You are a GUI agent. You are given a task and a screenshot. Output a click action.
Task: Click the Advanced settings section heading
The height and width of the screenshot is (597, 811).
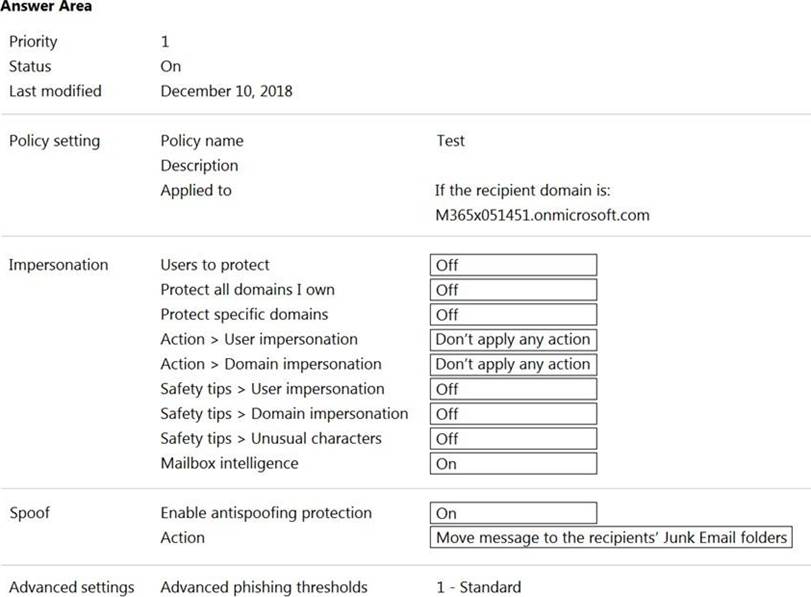(71, 587)
